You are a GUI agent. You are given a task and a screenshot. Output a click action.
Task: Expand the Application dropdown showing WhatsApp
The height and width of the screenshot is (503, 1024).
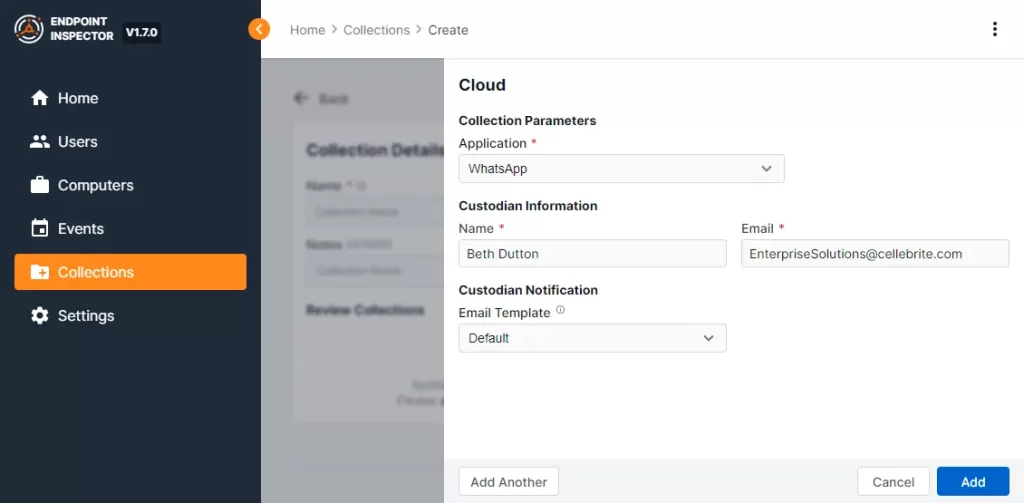click(621, 169)
